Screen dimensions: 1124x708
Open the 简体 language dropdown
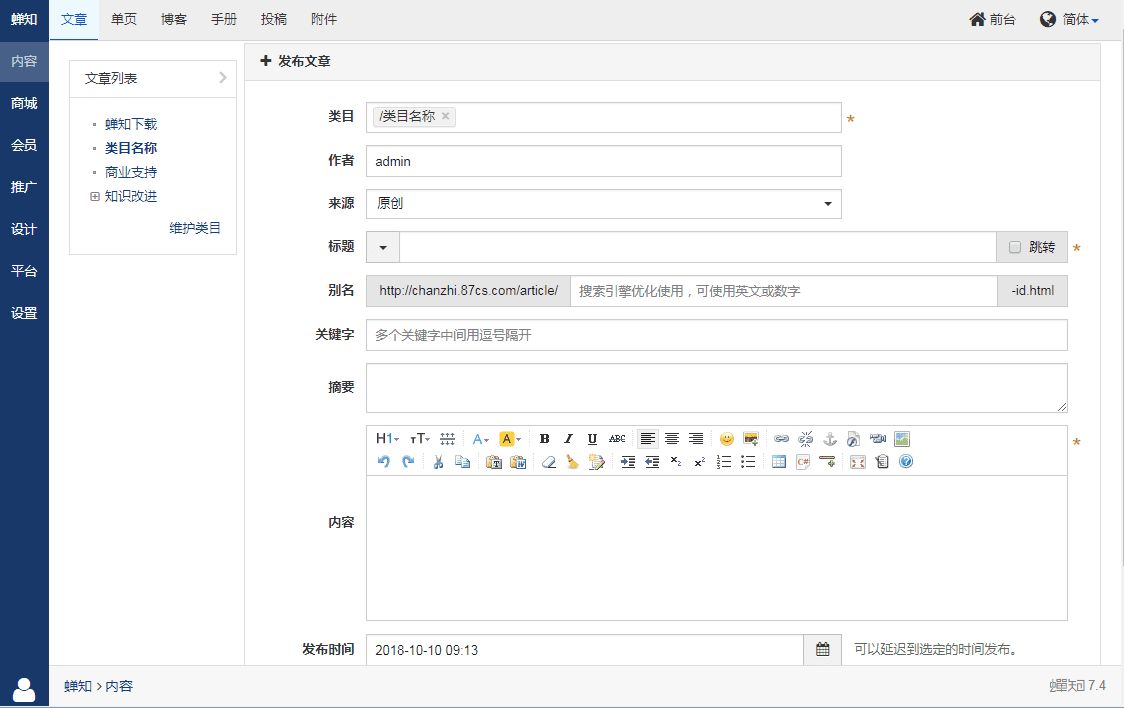tap(1070, 20)
